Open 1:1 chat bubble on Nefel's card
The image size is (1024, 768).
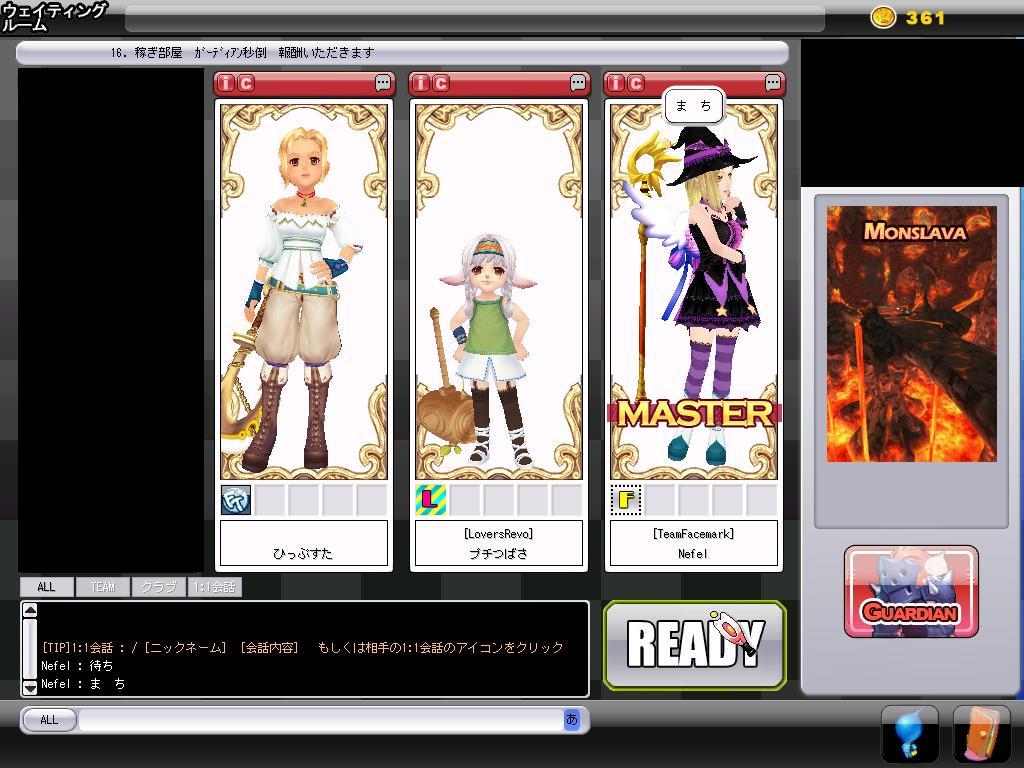click(x=773, y=83)
